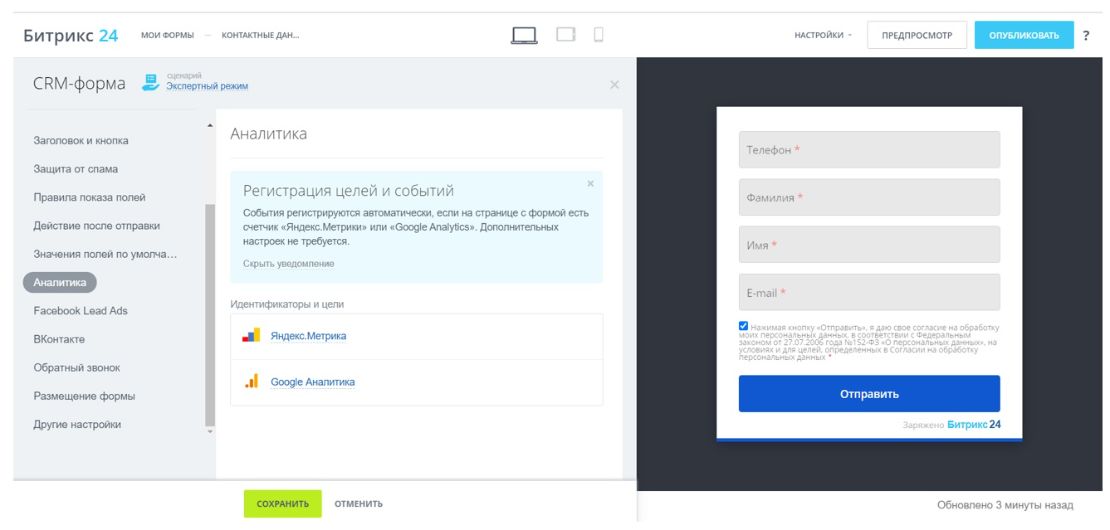This screenshot has width=1110, height=530.
Task: Open Заголовок и кнопка section
Action: pyautogui.click(x=81, y=140)
